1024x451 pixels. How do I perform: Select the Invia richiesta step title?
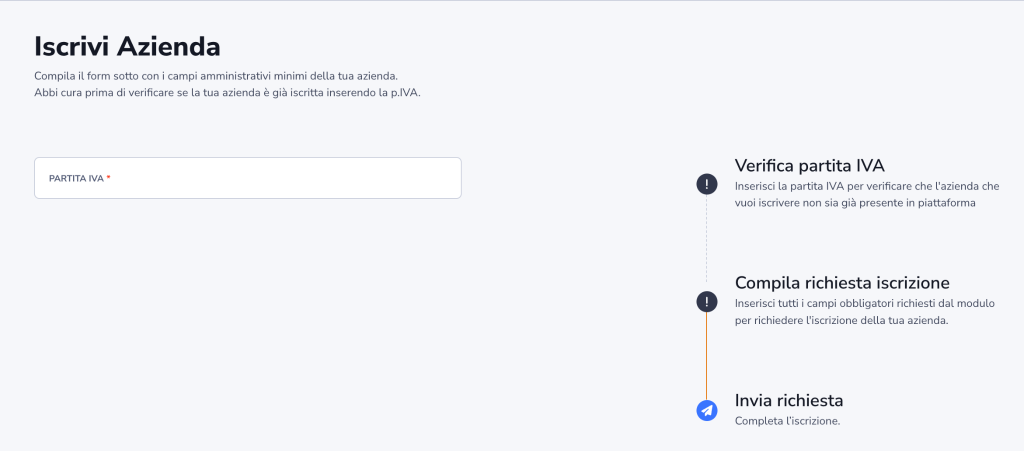tap(789, 400)
